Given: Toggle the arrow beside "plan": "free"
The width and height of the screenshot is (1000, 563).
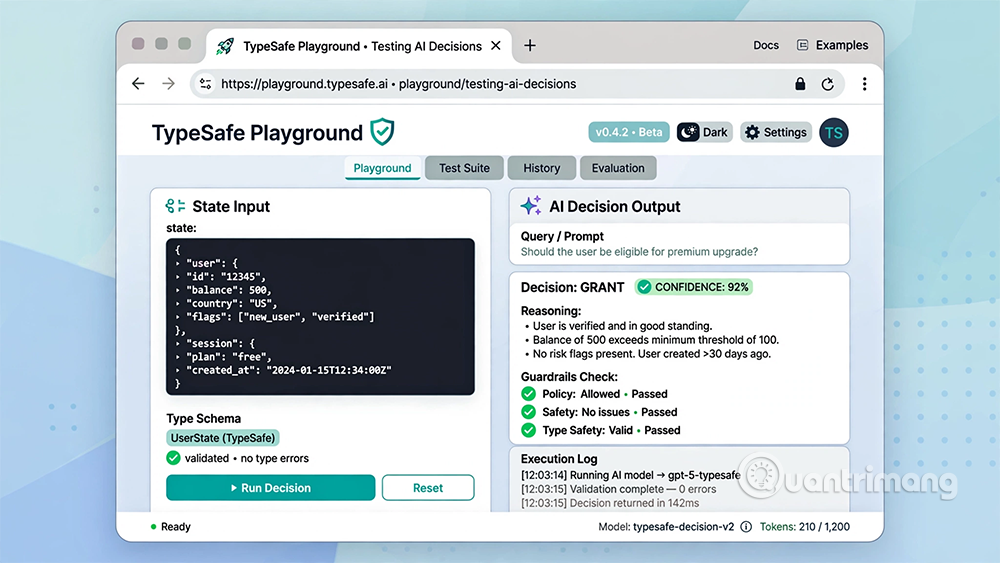Looking at the screenshot, I should [x=178, y=356].
